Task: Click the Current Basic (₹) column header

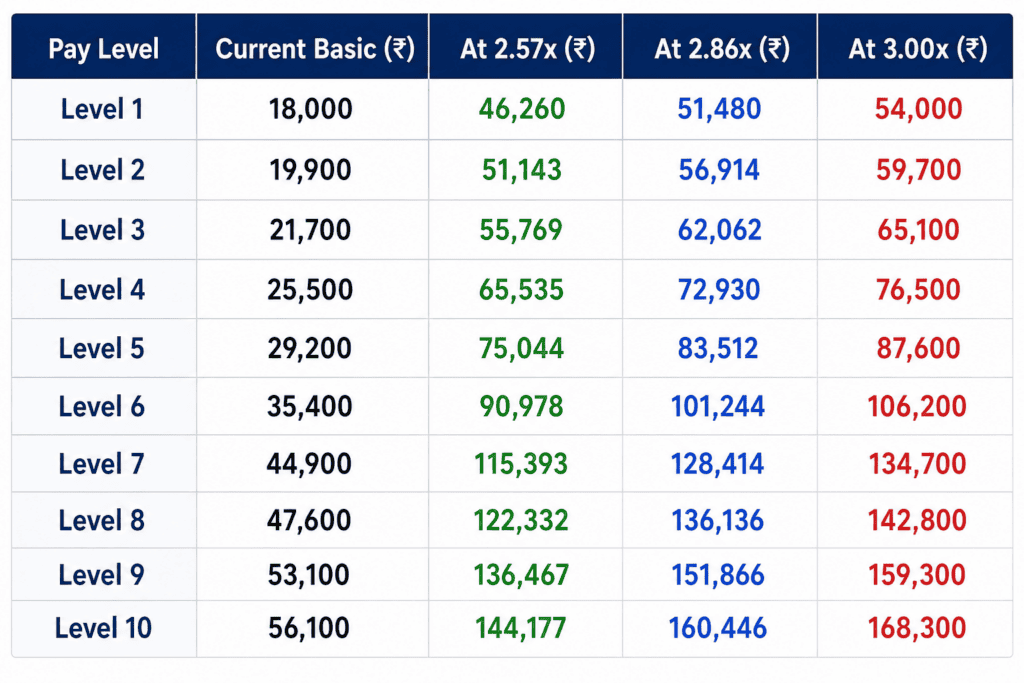Action: tap(315, 49)
